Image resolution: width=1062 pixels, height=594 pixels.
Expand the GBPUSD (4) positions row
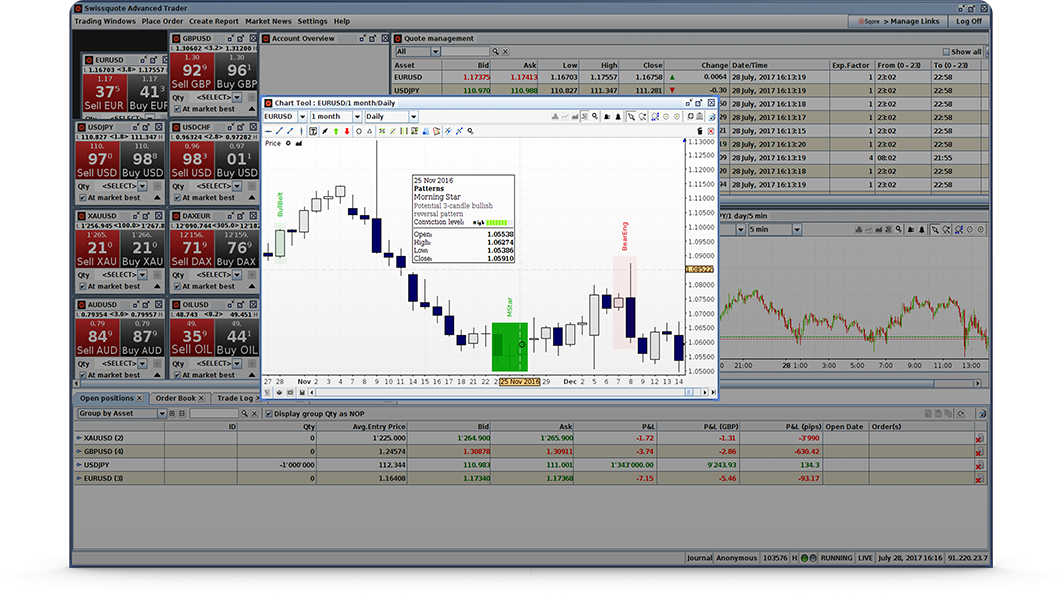pyautogui.click(x=79, y=452)
